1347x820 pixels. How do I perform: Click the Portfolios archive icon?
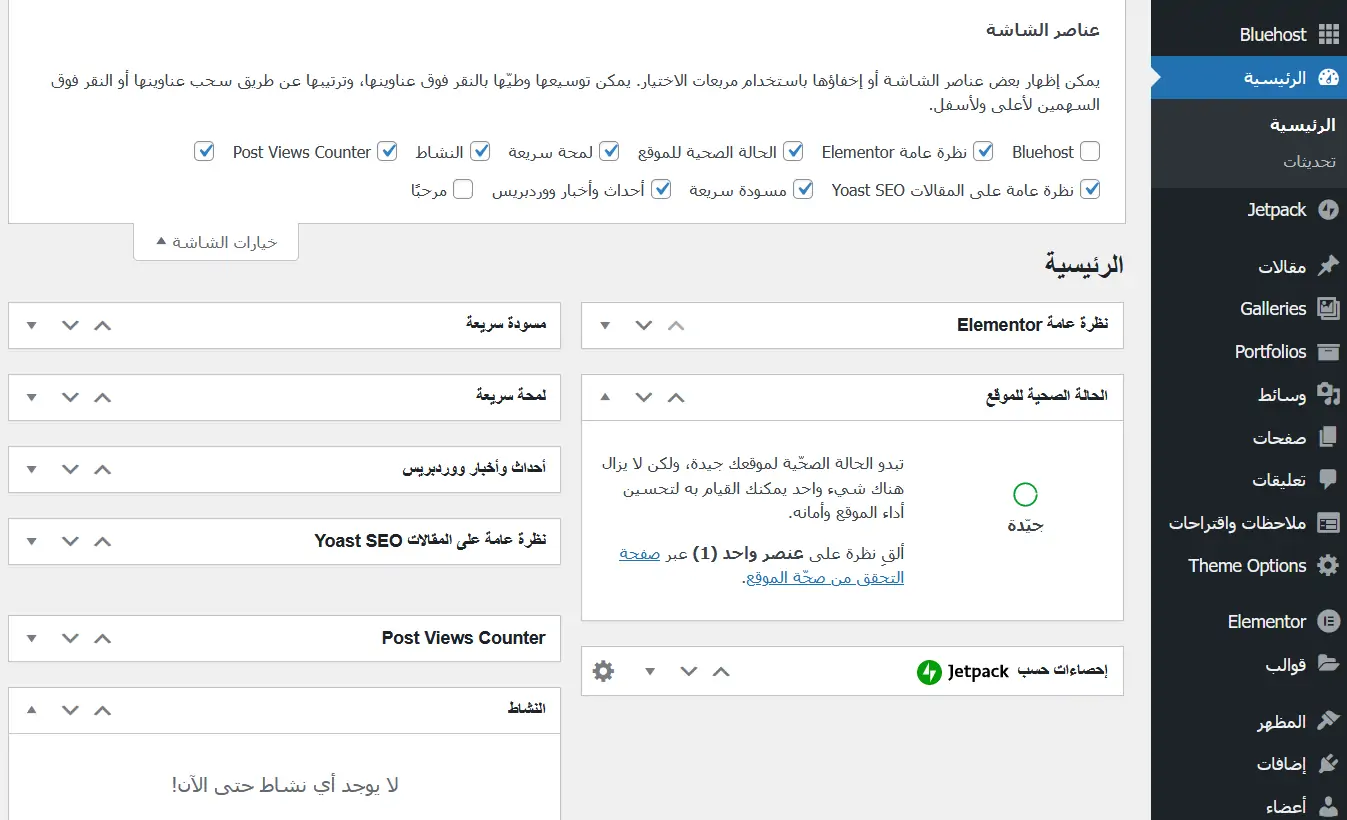[1328, 352]
